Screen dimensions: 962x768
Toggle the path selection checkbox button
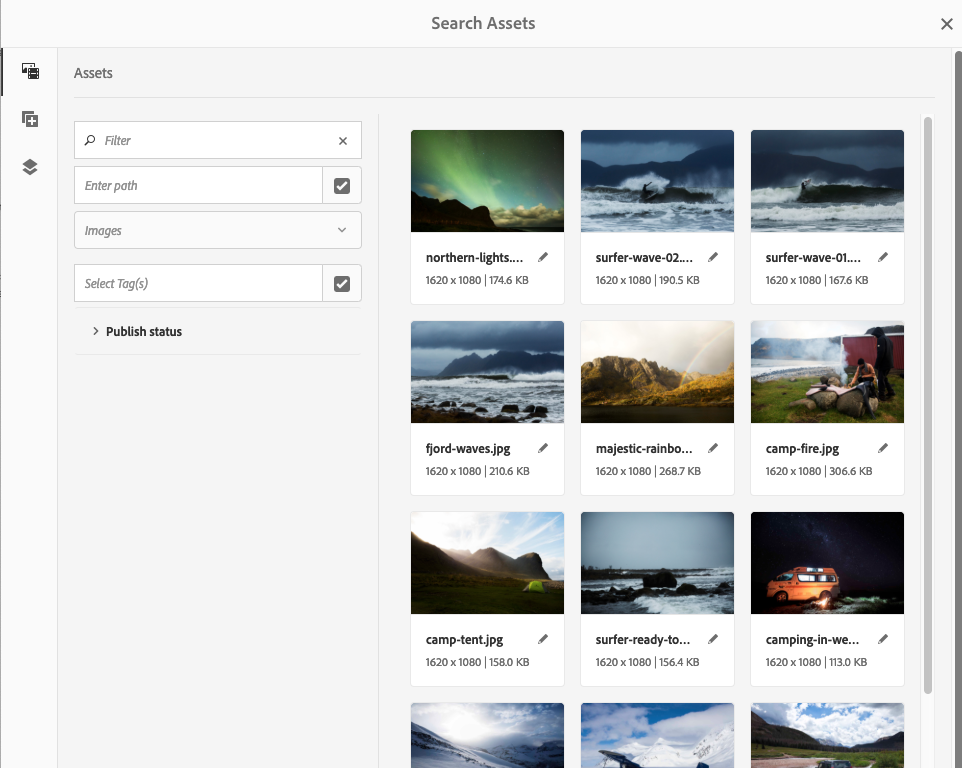pos(342,185)
